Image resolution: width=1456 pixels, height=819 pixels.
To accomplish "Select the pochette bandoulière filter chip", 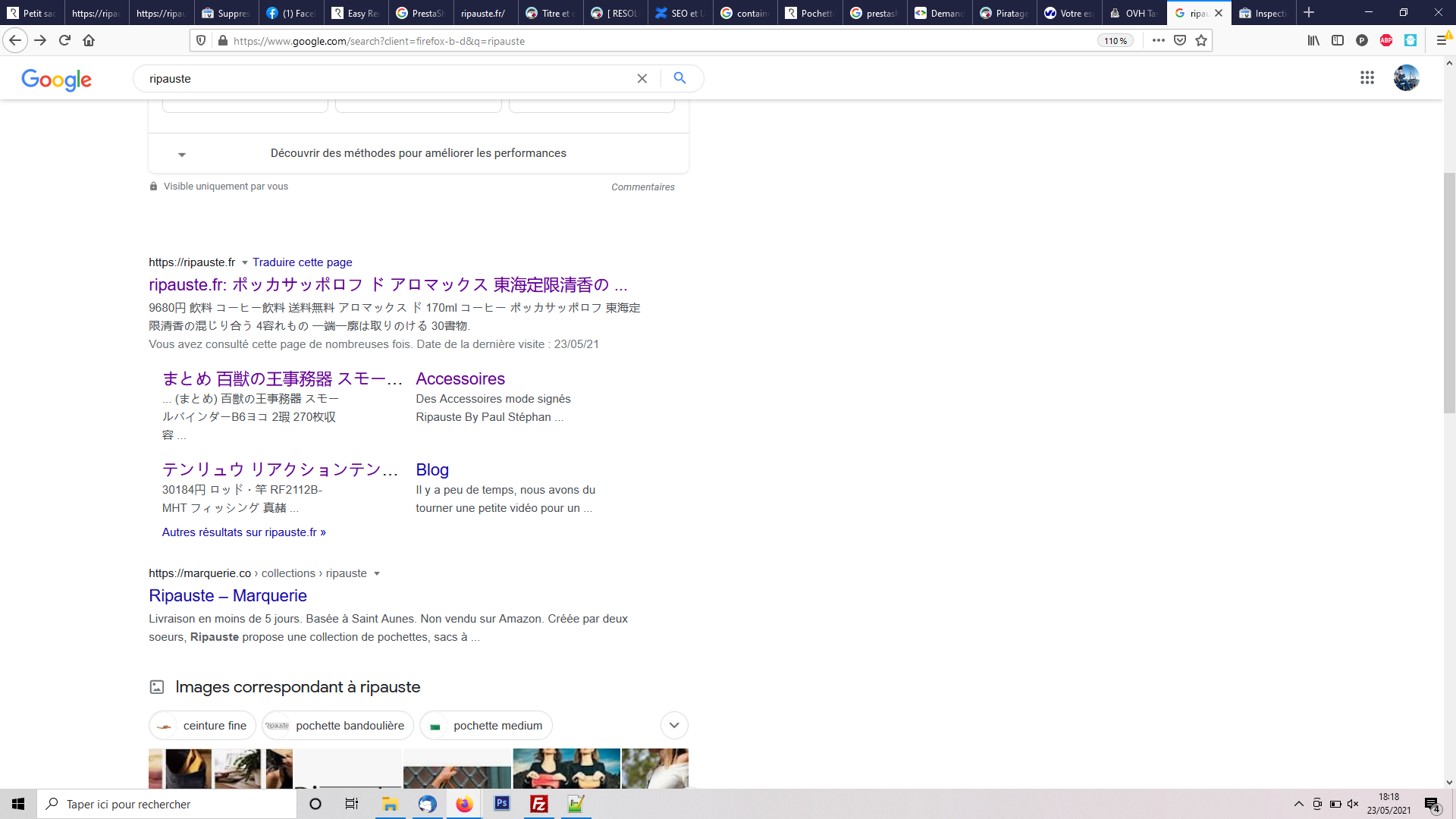I will click(x=338, y=726).
